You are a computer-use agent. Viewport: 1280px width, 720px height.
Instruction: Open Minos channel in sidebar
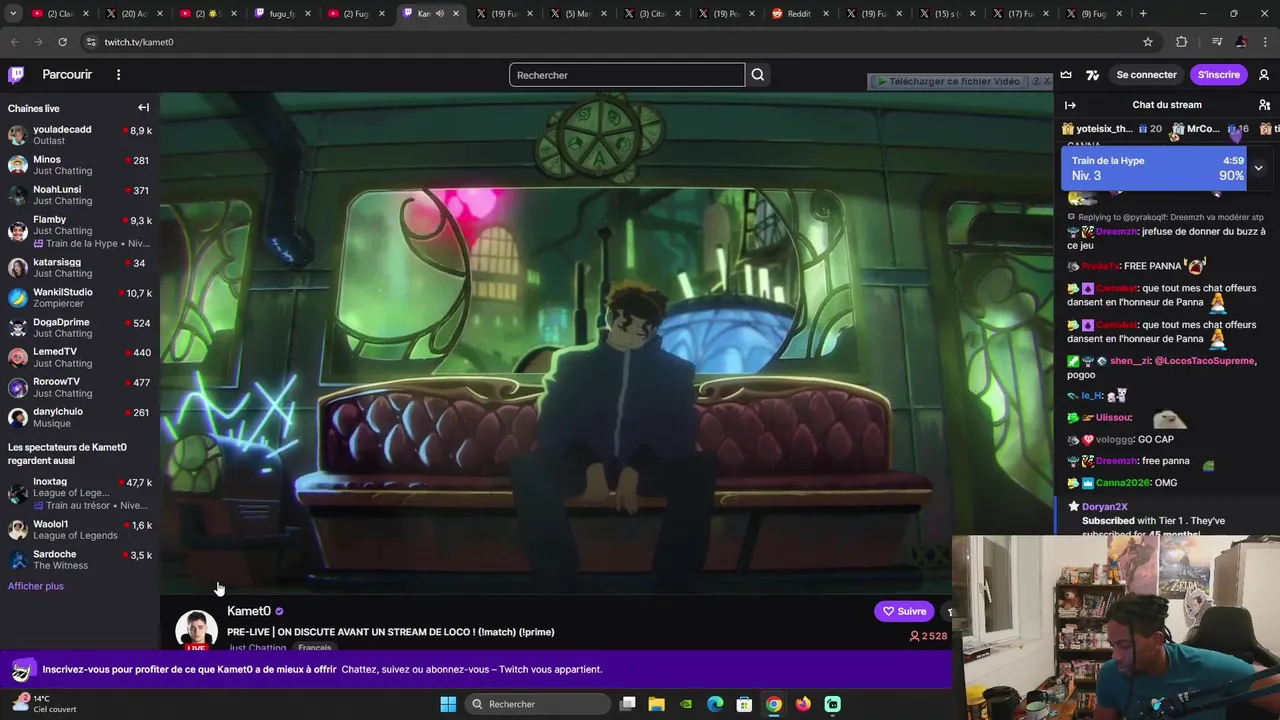click(80, 165)
